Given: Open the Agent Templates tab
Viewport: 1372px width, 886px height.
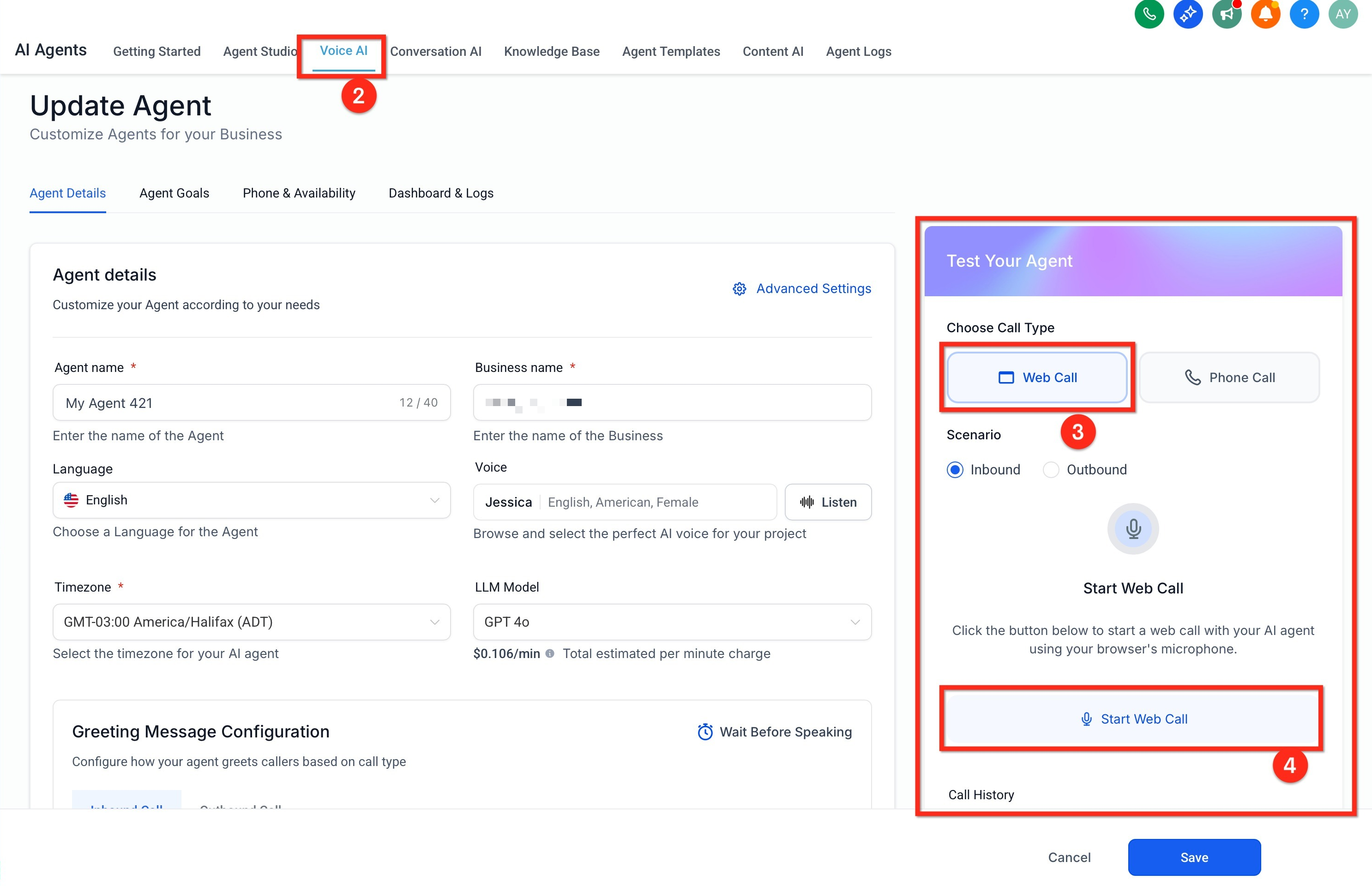Looking at the screenshot, I should pyautogui.click(x=671, y=51).
